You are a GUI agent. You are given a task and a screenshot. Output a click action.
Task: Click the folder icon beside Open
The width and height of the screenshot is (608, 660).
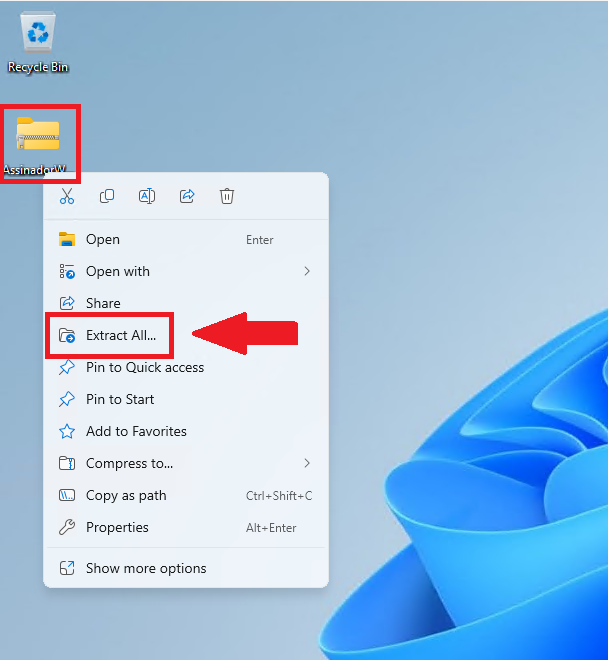pyautogui.click(x=67, y=240)
